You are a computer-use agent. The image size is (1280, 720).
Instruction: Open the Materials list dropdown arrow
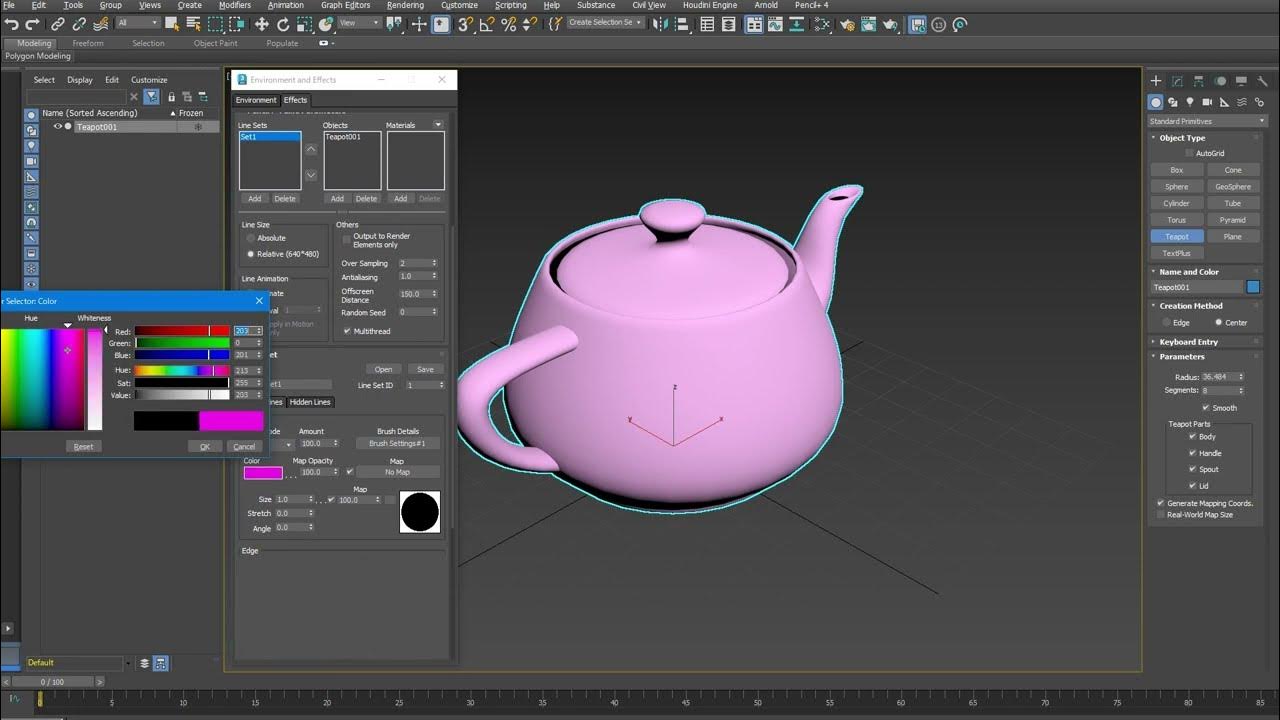[438, 125]
